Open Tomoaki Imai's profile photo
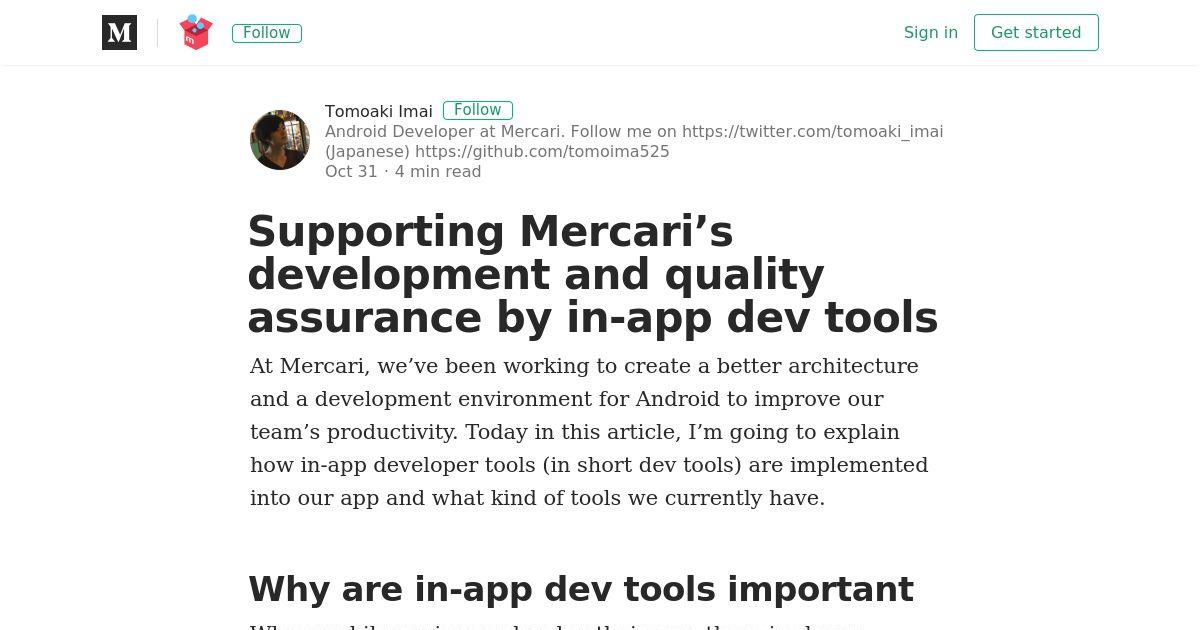Viewport: 1200px width, 630px height. [280, 140]
